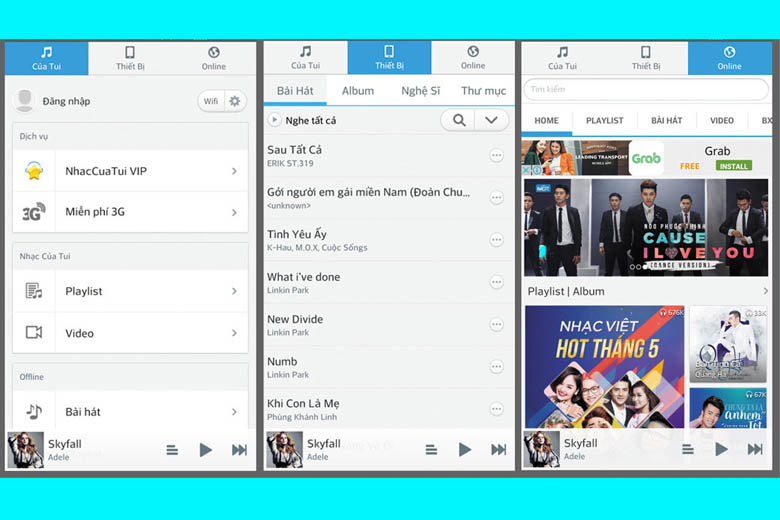Image resolution: width=780 pixels, height=520 pixels.
Task: Play Skyfall in middle screen player
Action: tap(465, 449)
